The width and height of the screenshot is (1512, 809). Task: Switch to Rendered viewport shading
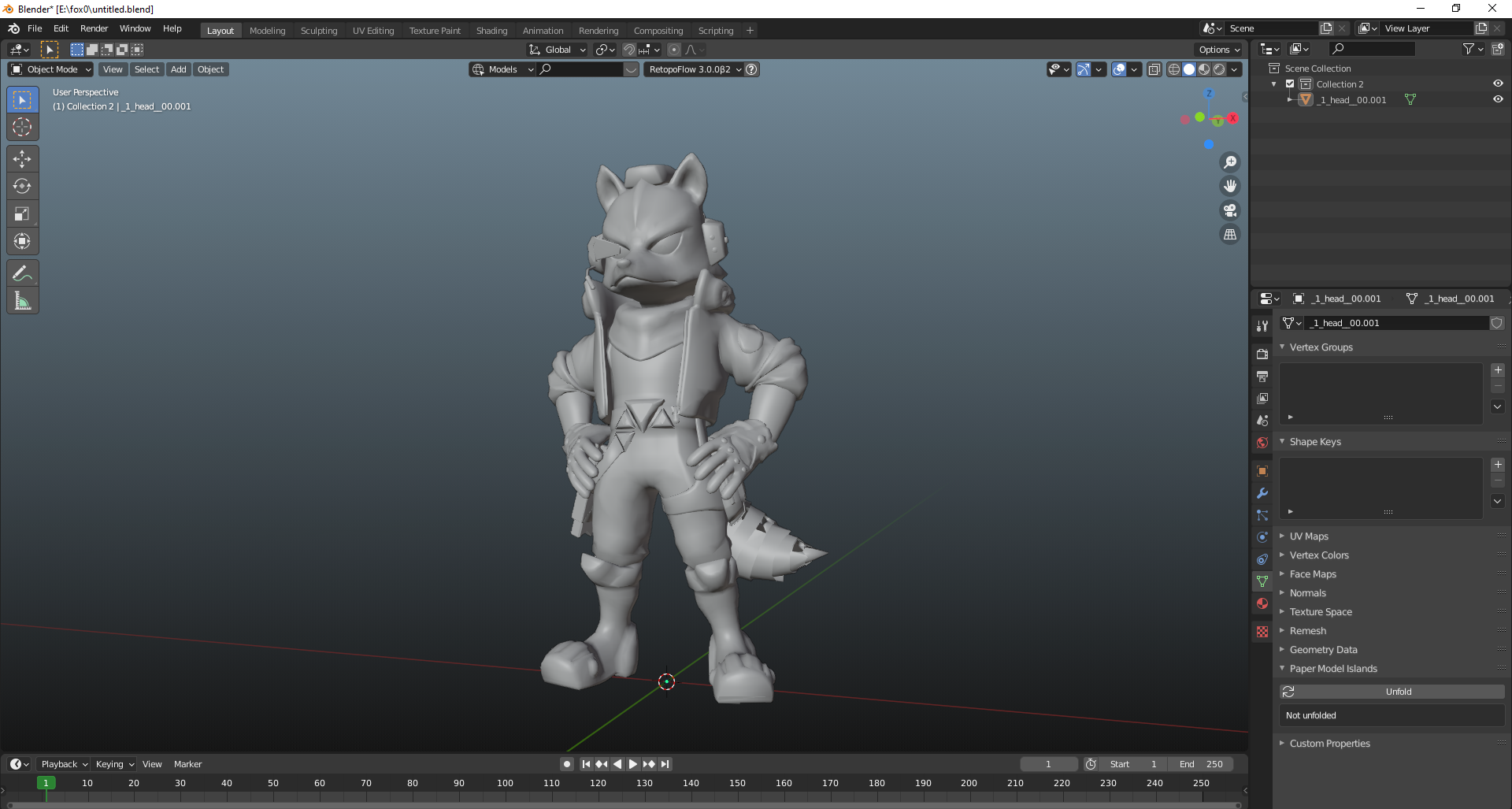coord(1219,69)
